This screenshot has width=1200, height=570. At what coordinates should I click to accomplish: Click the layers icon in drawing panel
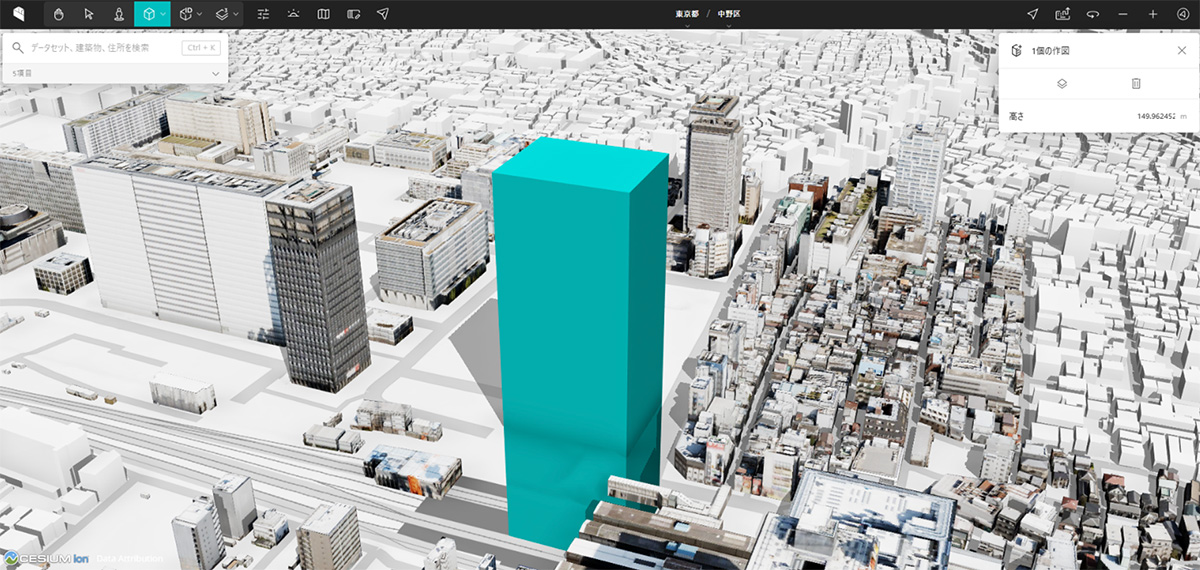(x=1062, y=83)
